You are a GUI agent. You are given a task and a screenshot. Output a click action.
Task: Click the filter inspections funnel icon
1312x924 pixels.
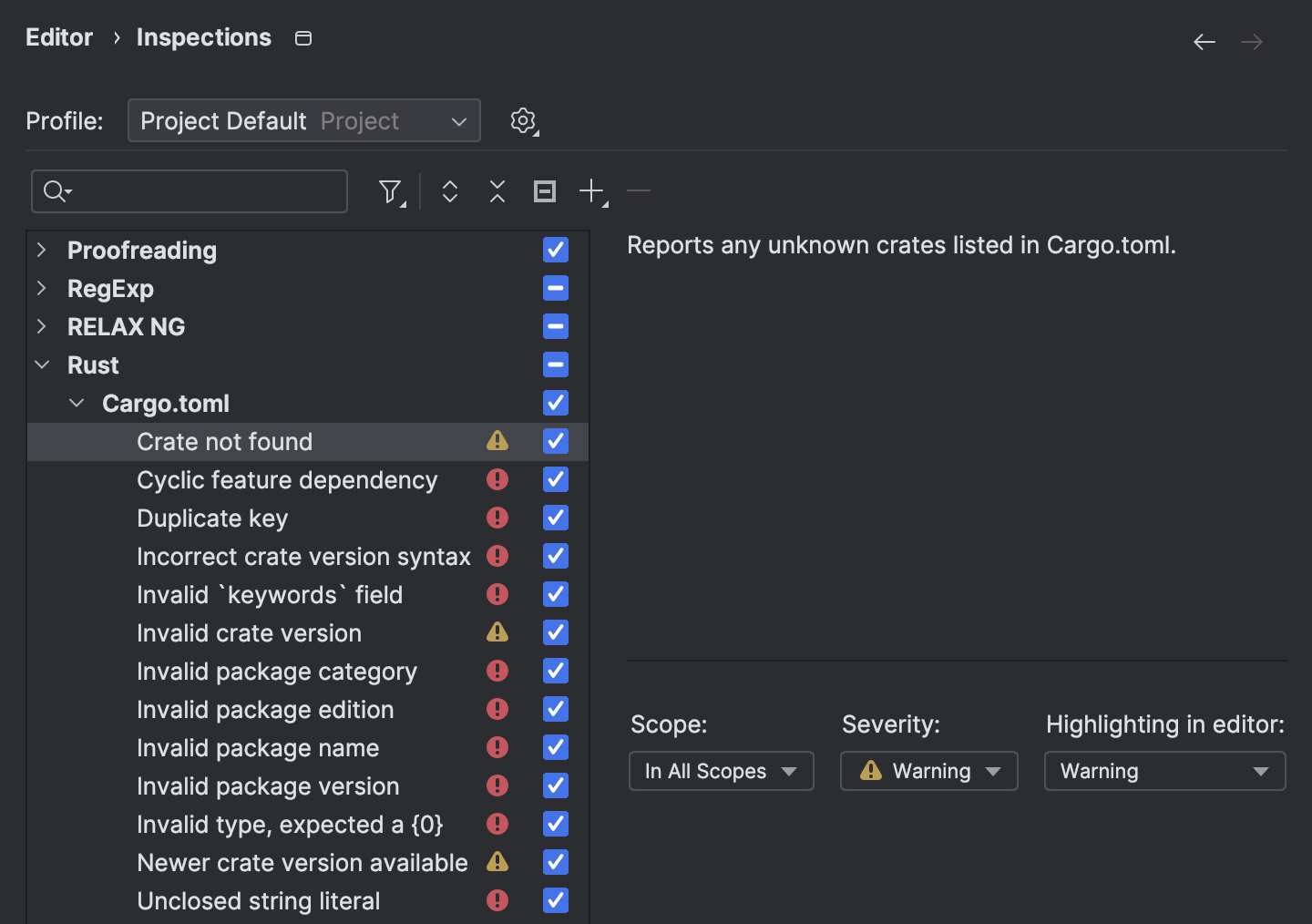coord(391,191)
